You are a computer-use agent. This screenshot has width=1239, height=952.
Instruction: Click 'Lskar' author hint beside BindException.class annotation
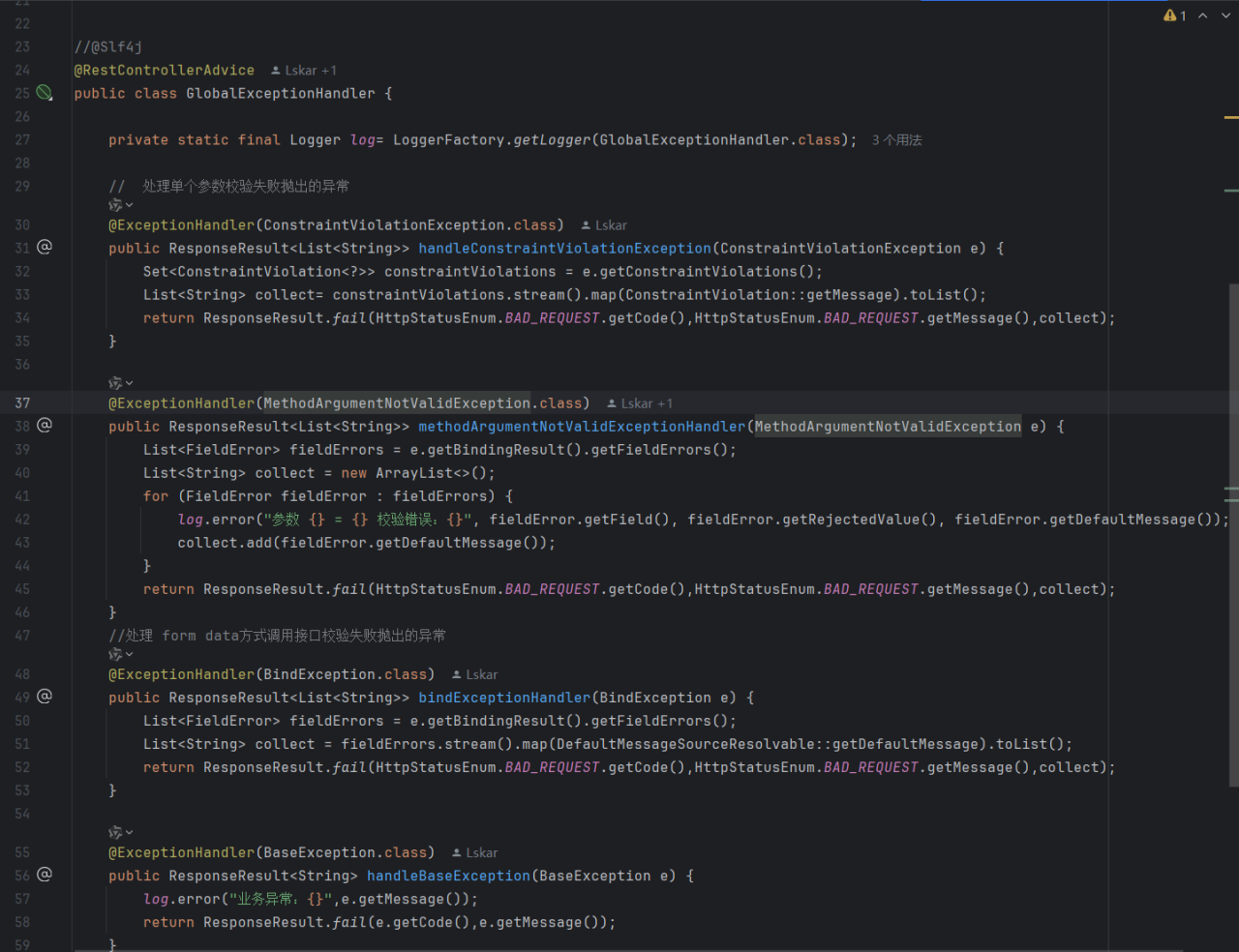tap(474, 674)
